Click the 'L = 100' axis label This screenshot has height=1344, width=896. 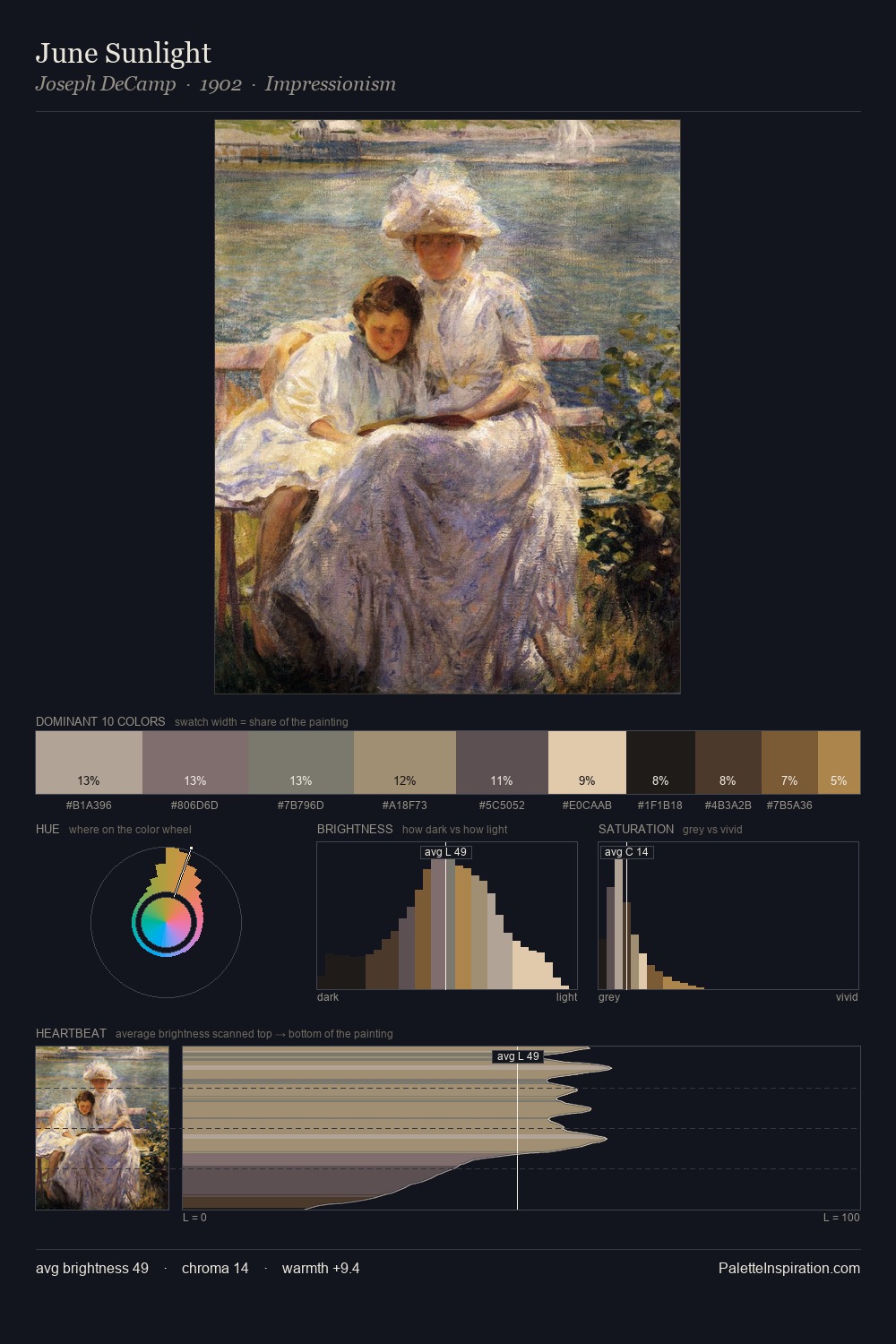[841, 1217]
